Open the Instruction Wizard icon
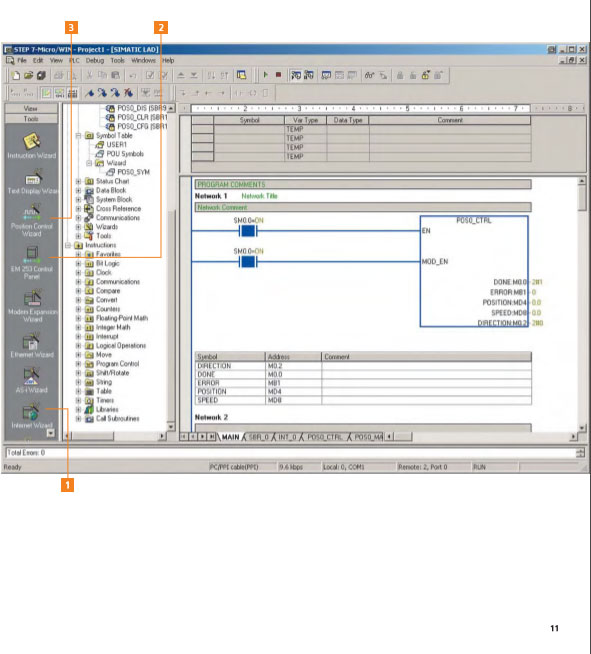The height and width of the screenshot is (654, 591). tap(32, 141)
